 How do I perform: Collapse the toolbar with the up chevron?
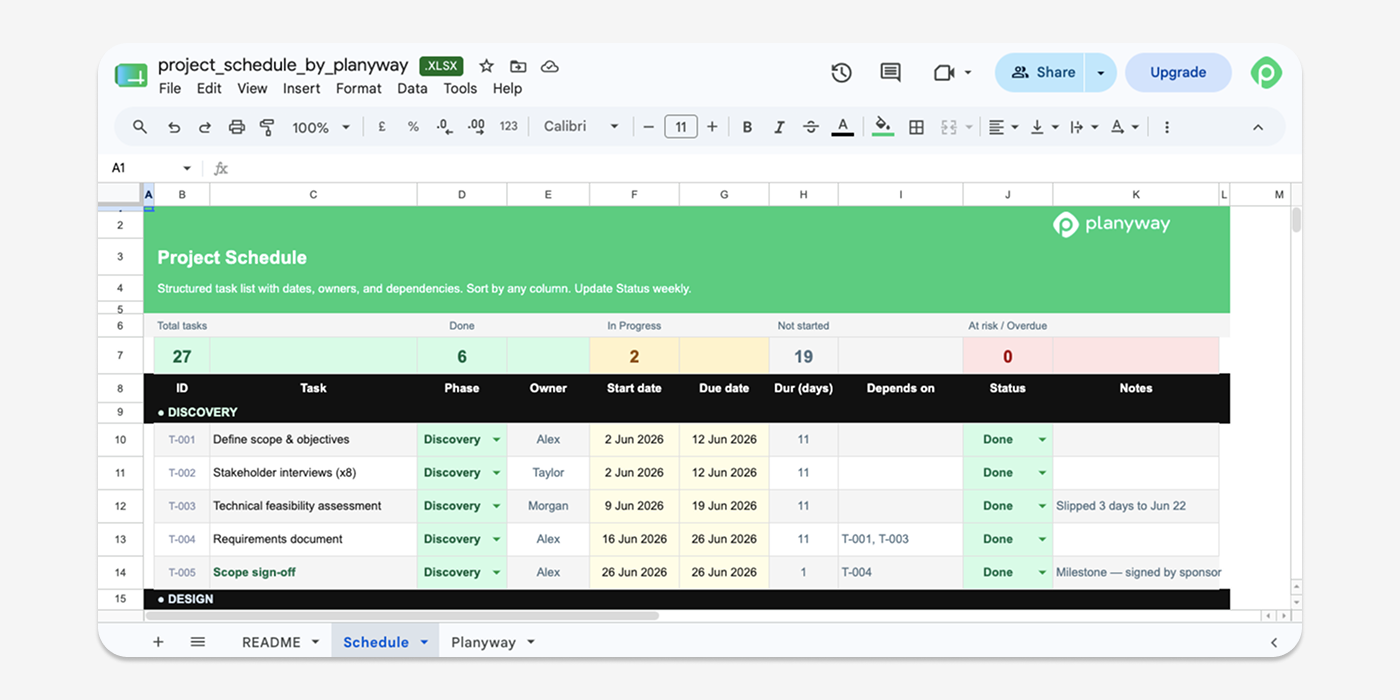[1258, 127]
